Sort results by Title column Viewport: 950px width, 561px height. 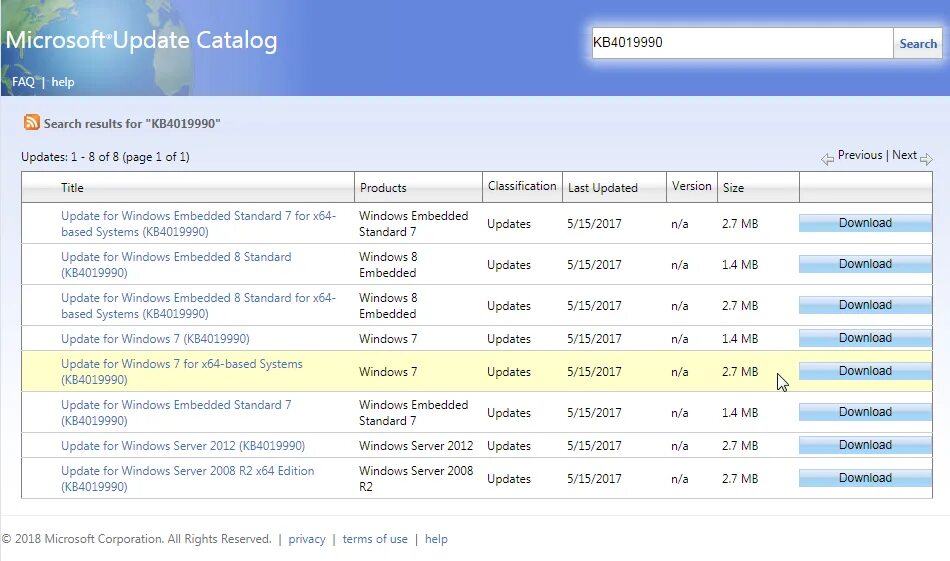(72, 188)
